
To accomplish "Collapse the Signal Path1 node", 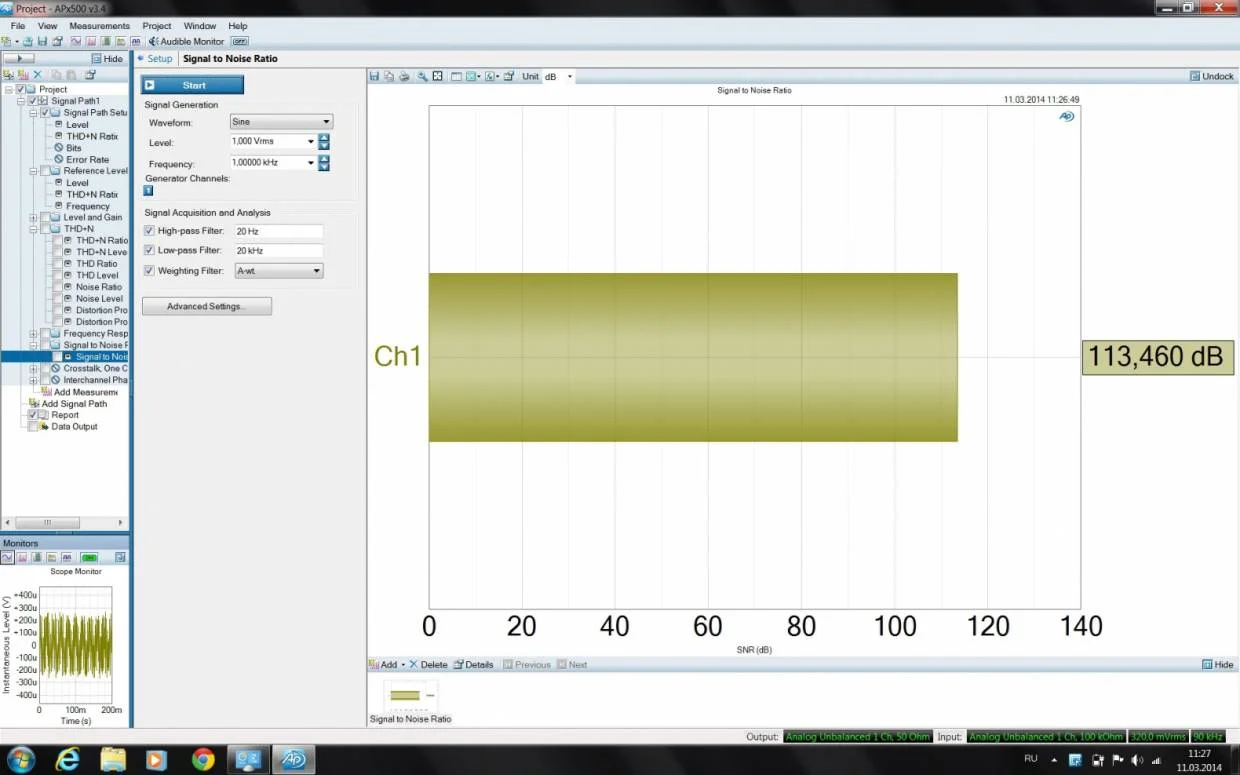I will click(x=21, y=101).
